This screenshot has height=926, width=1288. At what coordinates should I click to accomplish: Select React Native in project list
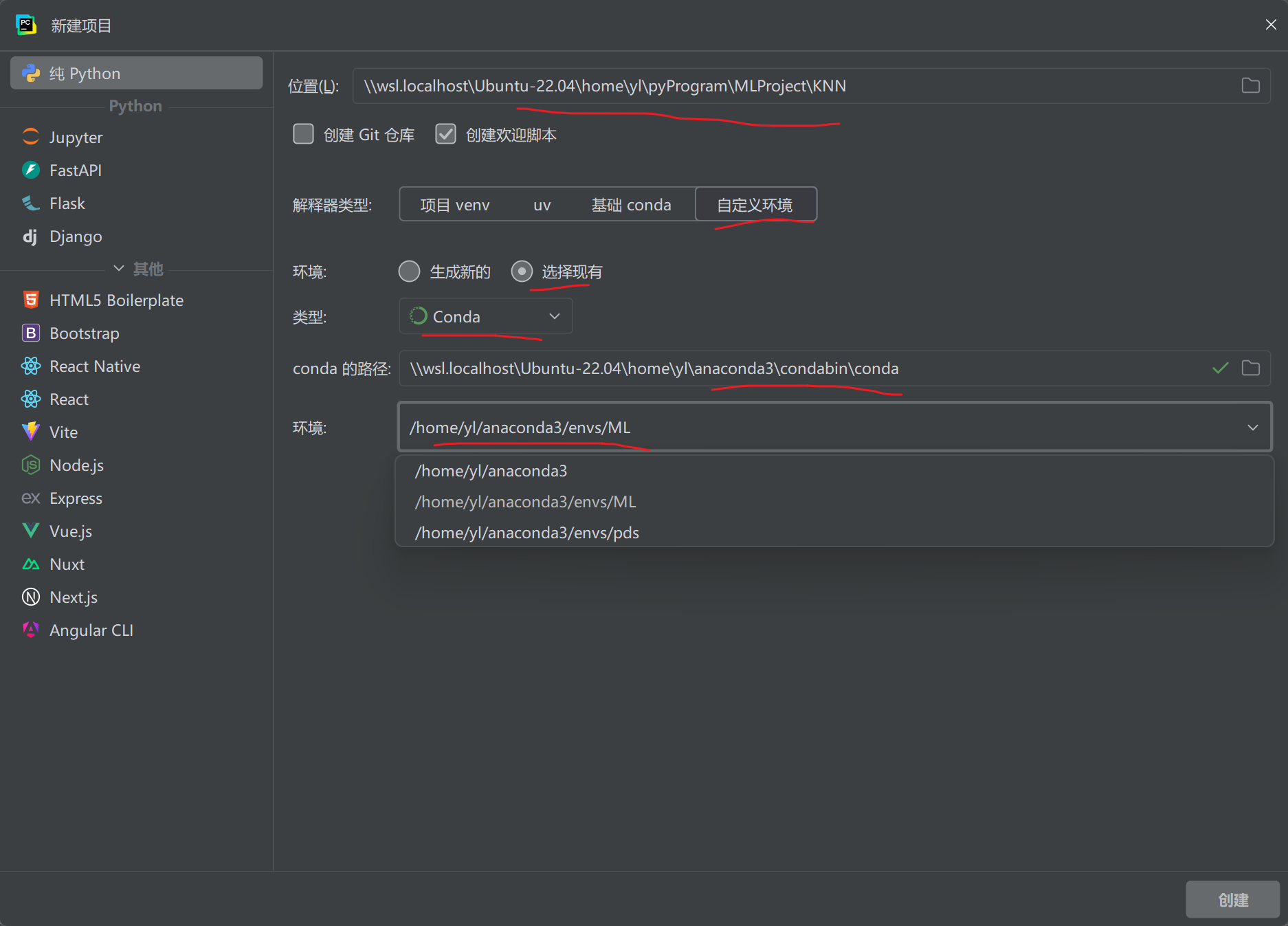[136, 366]
